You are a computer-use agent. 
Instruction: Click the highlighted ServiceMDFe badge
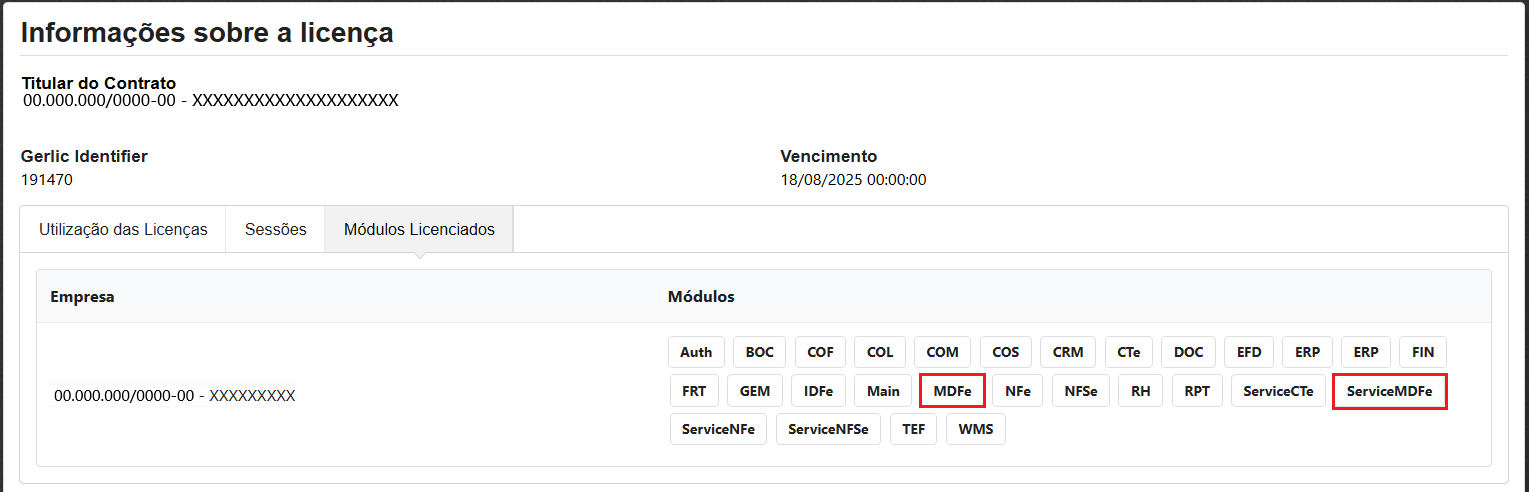(1390, 391)
